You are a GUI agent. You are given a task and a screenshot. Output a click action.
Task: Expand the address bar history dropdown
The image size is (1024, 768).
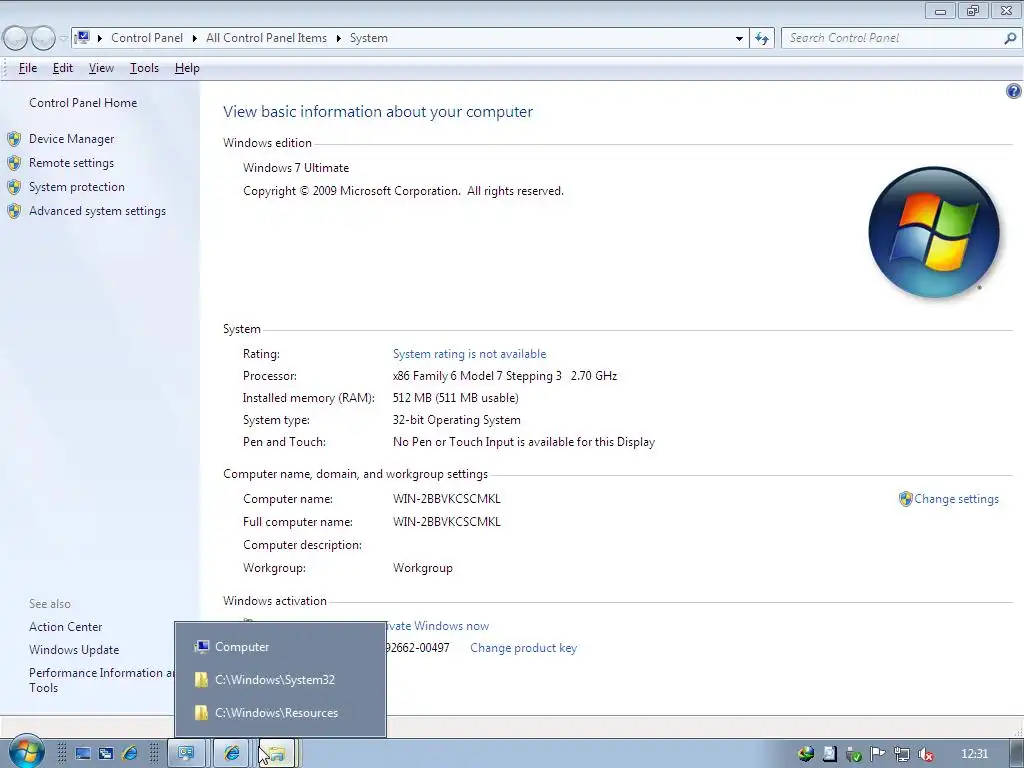point(739,39)
